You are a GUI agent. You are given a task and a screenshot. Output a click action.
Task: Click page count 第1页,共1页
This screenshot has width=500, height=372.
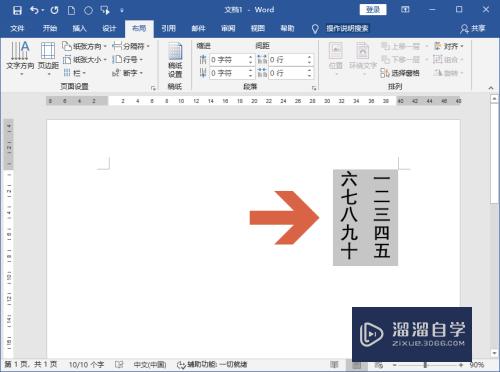click(x=31, y=364)
